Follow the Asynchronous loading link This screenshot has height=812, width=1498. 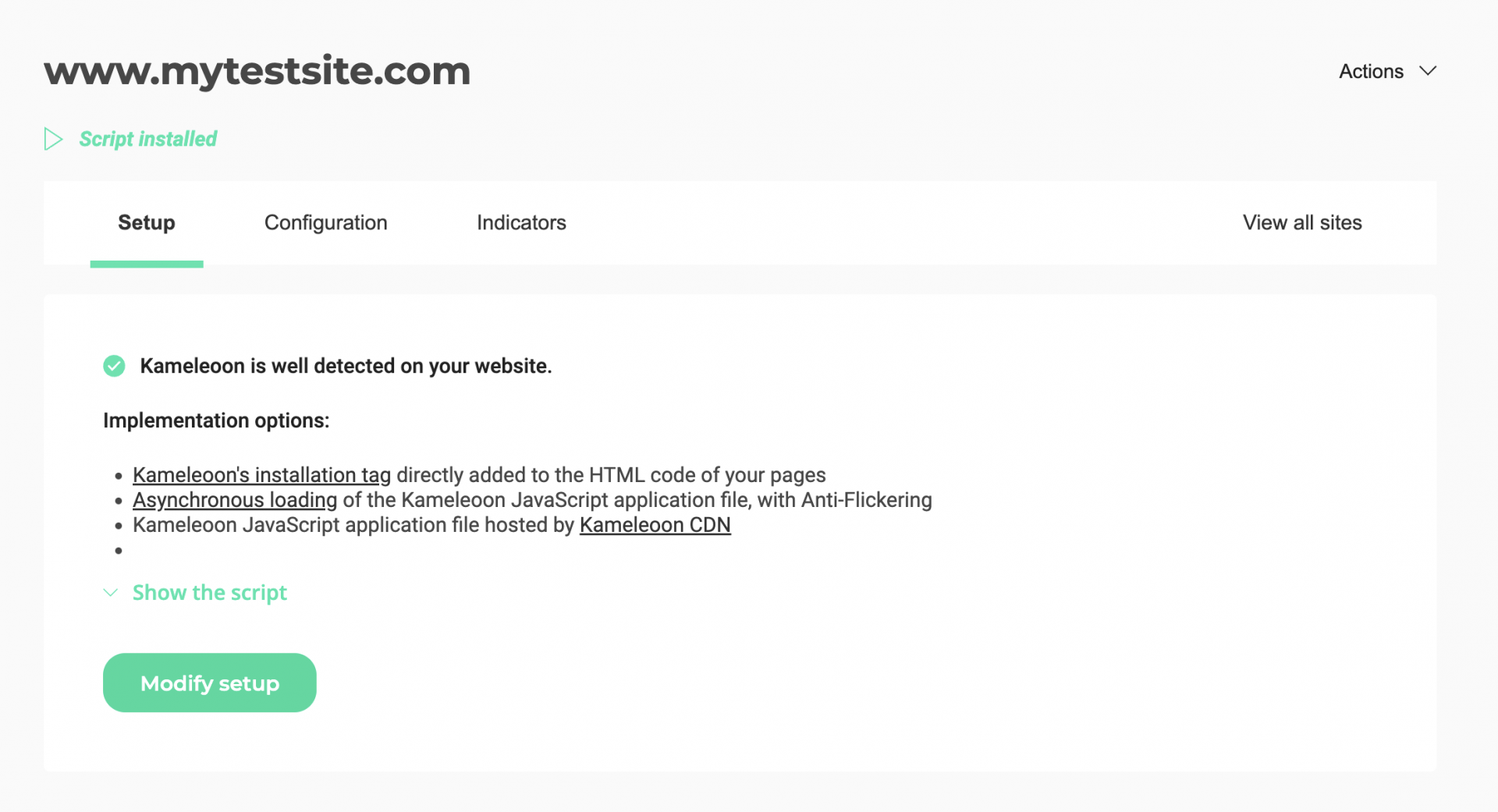coord(235,500)
